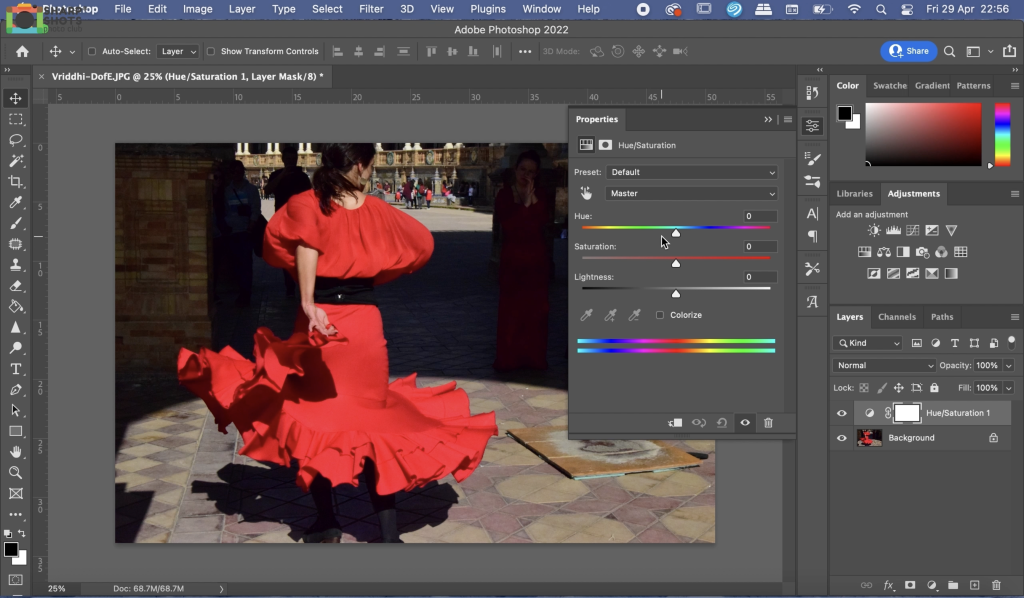Select the Eyedropper tool
1024x598 pixels.
pyautogui.click(x=16, y=203)
